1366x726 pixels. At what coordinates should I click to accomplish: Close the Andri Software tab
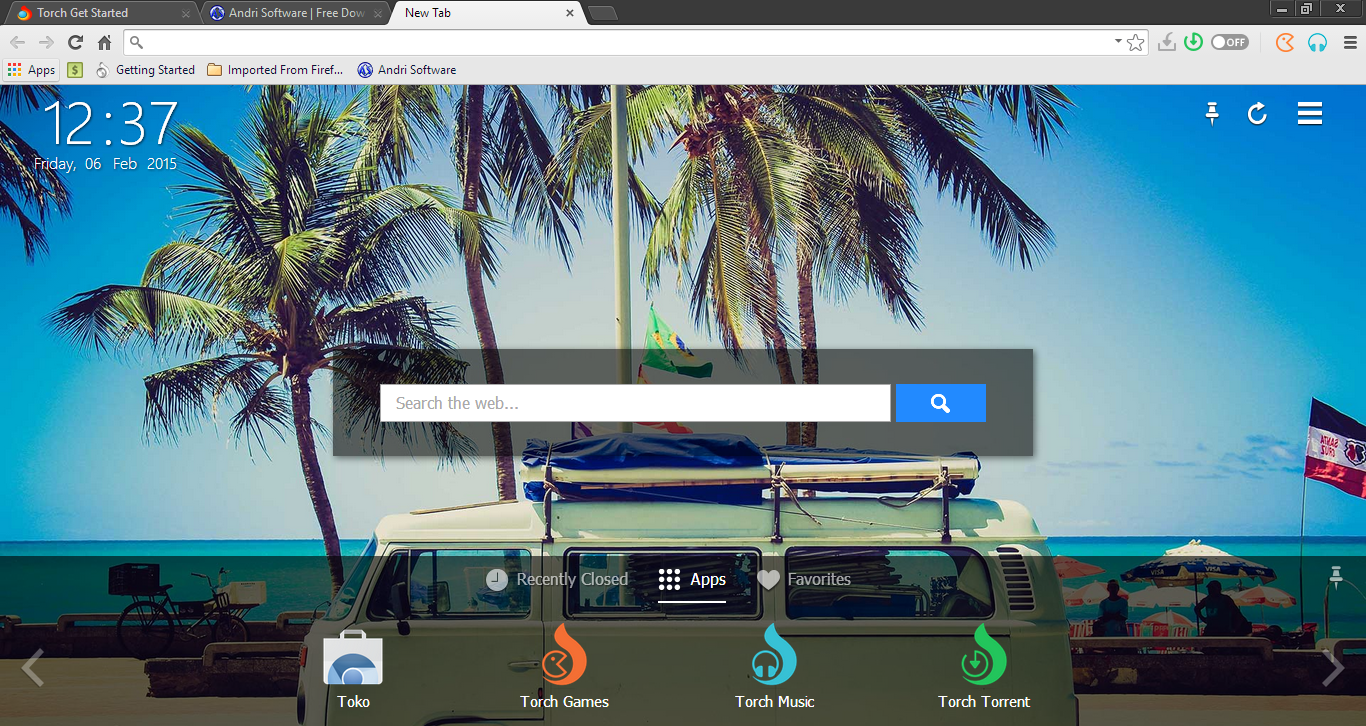click(x=378, y=14)
